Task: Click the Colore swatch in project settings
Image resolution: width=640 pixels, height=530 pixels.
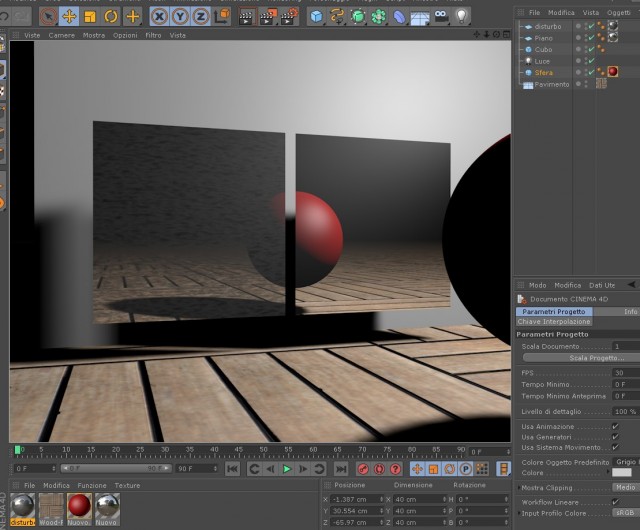Action: [x=622, y=473]
